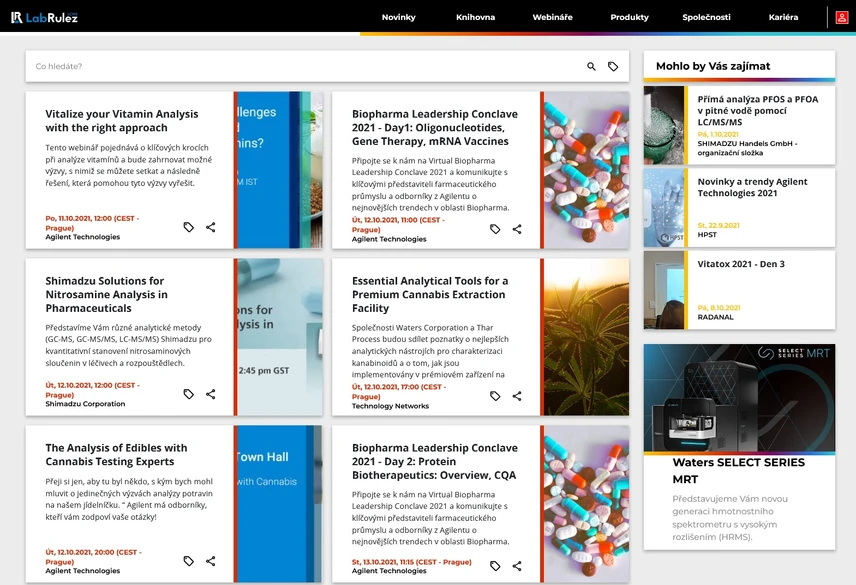The image size is (856, 585).
Task: Open 'Novinky a trendy Agilent Technologies 2021'
Action: click(752, 187)
